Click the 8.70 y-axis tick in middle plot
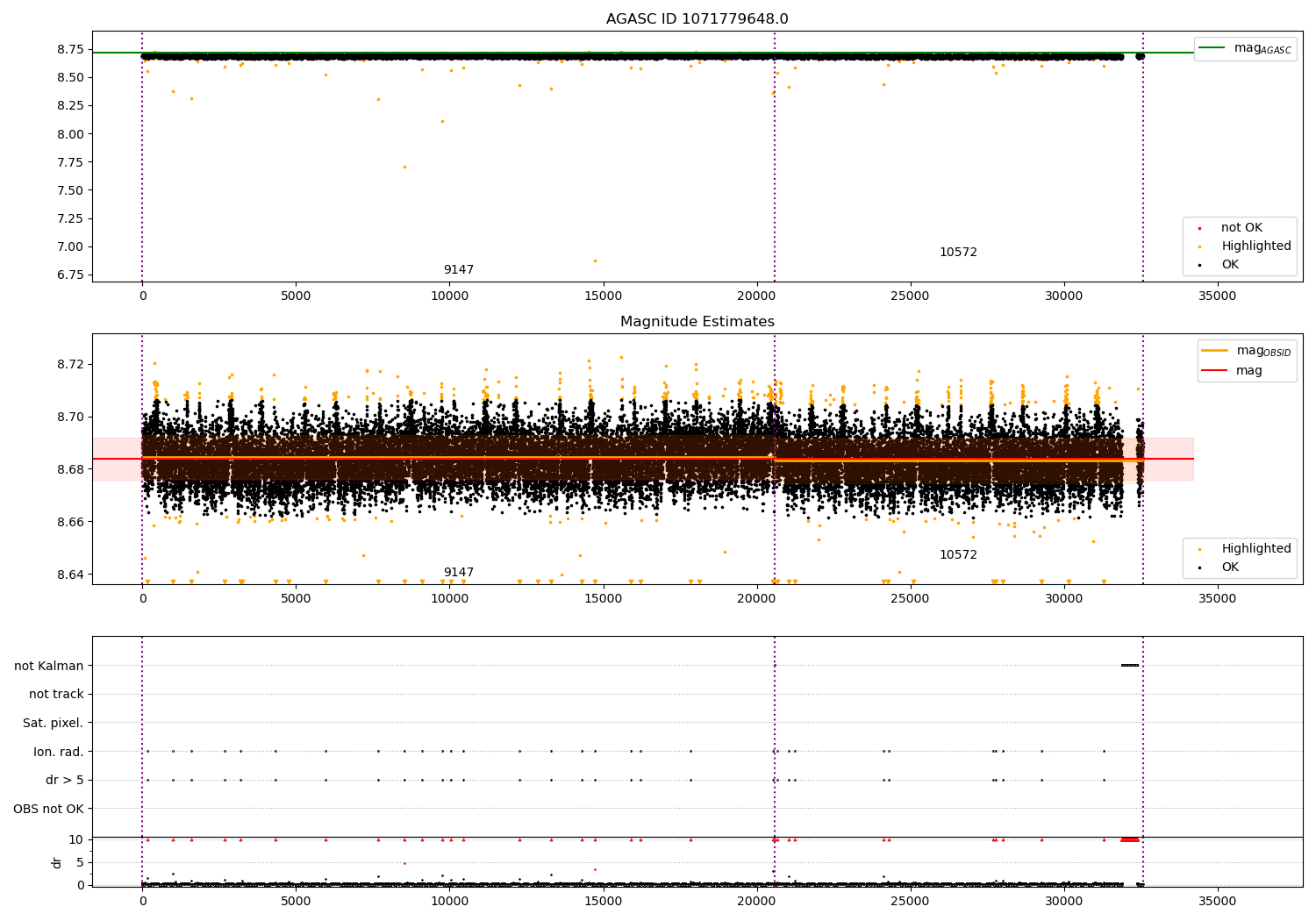The height and width of the screenshot is (921, 1316). tap(69, 417)
